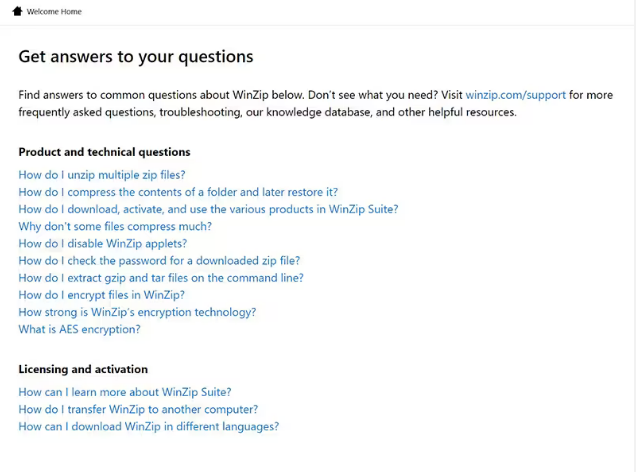The width and height of the screenshot is (636, 472).
Task: Click 'Why don't some files compress much?'
Action: (115, 226)
